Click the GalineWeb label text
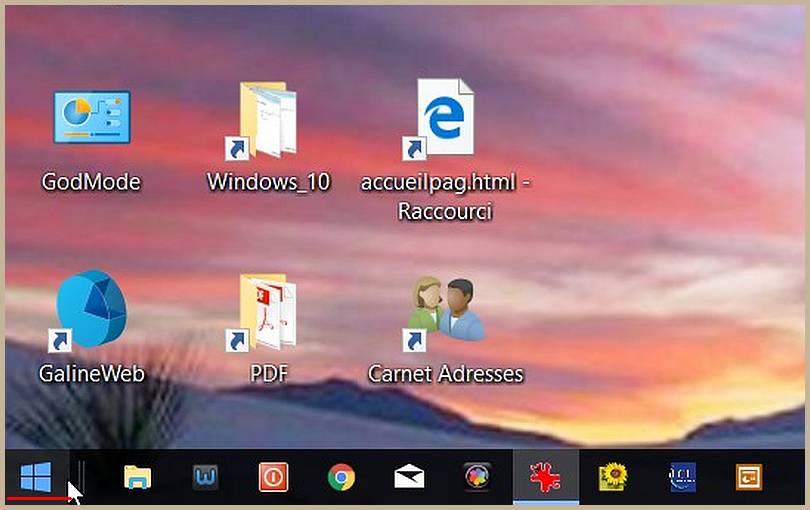 (x=91, y=374)
